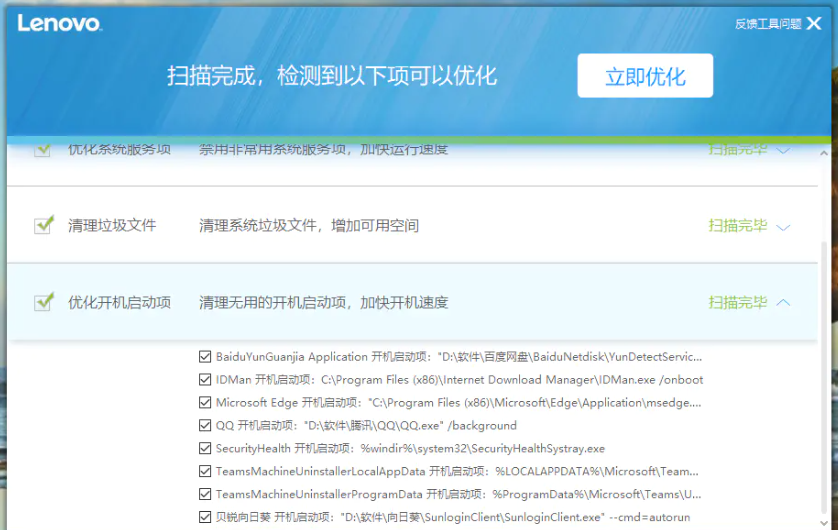Close the Lenovo optimization tool window

[x=814, y=23]
